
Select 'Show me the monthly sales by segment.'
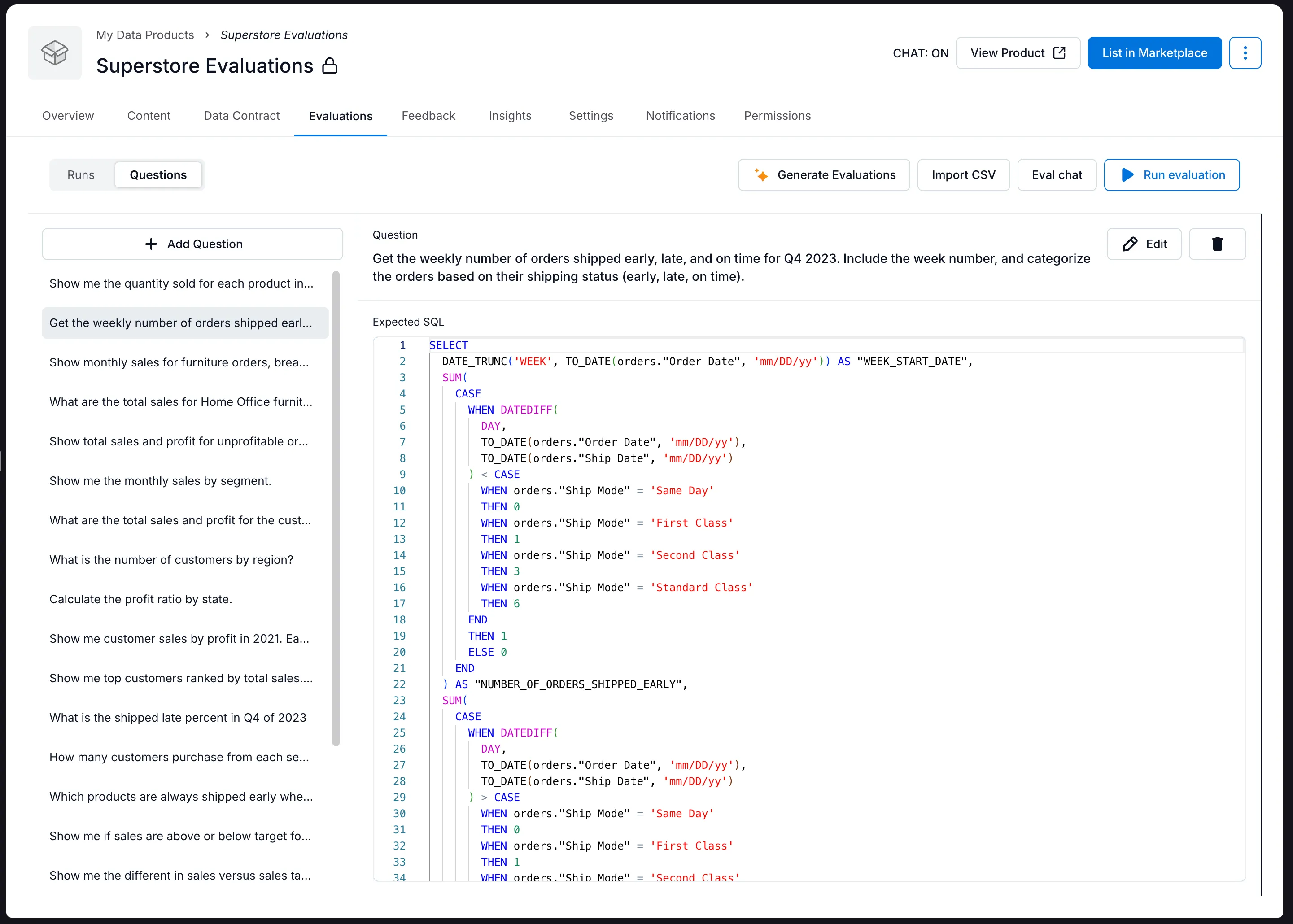(x=185, y=481)
